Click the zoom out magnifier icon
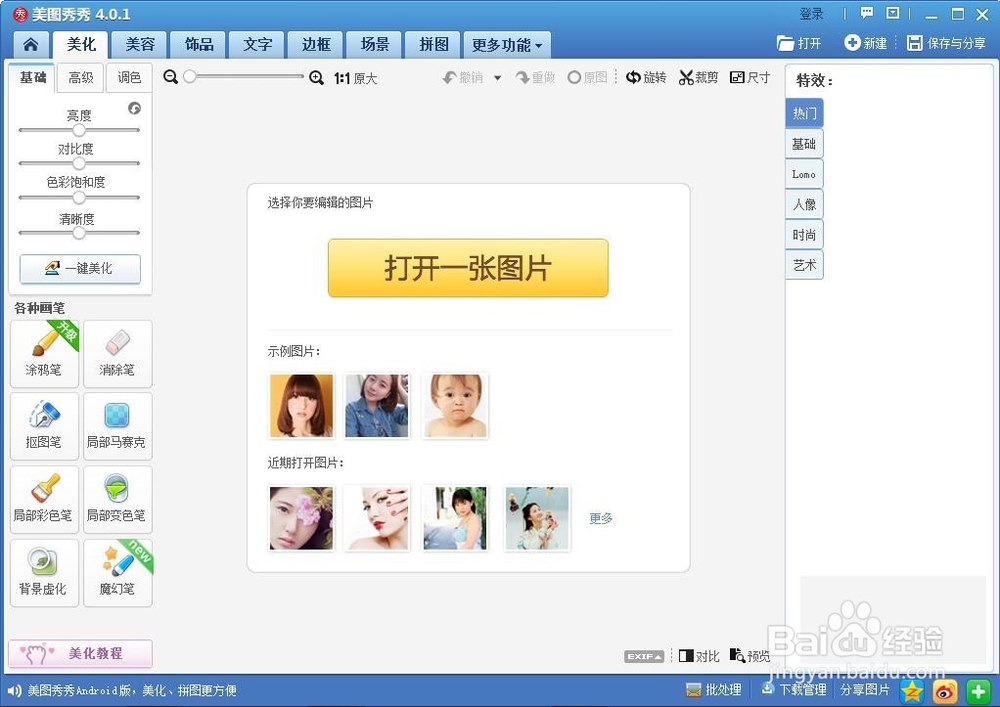This screenshot has width=1000, height=707. 170,77
